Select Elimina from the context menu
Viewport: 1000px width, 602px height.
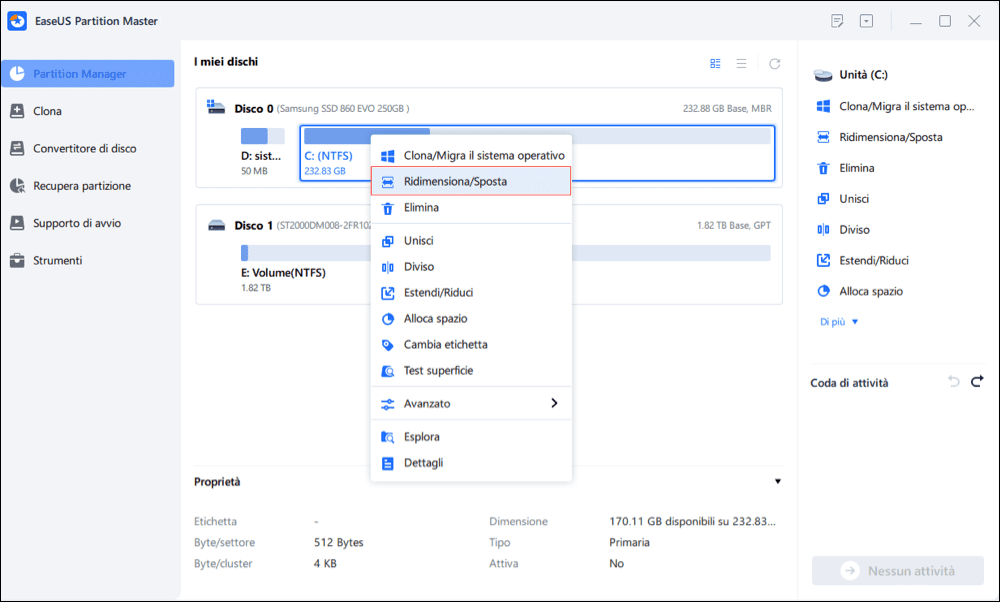tap(471, 208)
